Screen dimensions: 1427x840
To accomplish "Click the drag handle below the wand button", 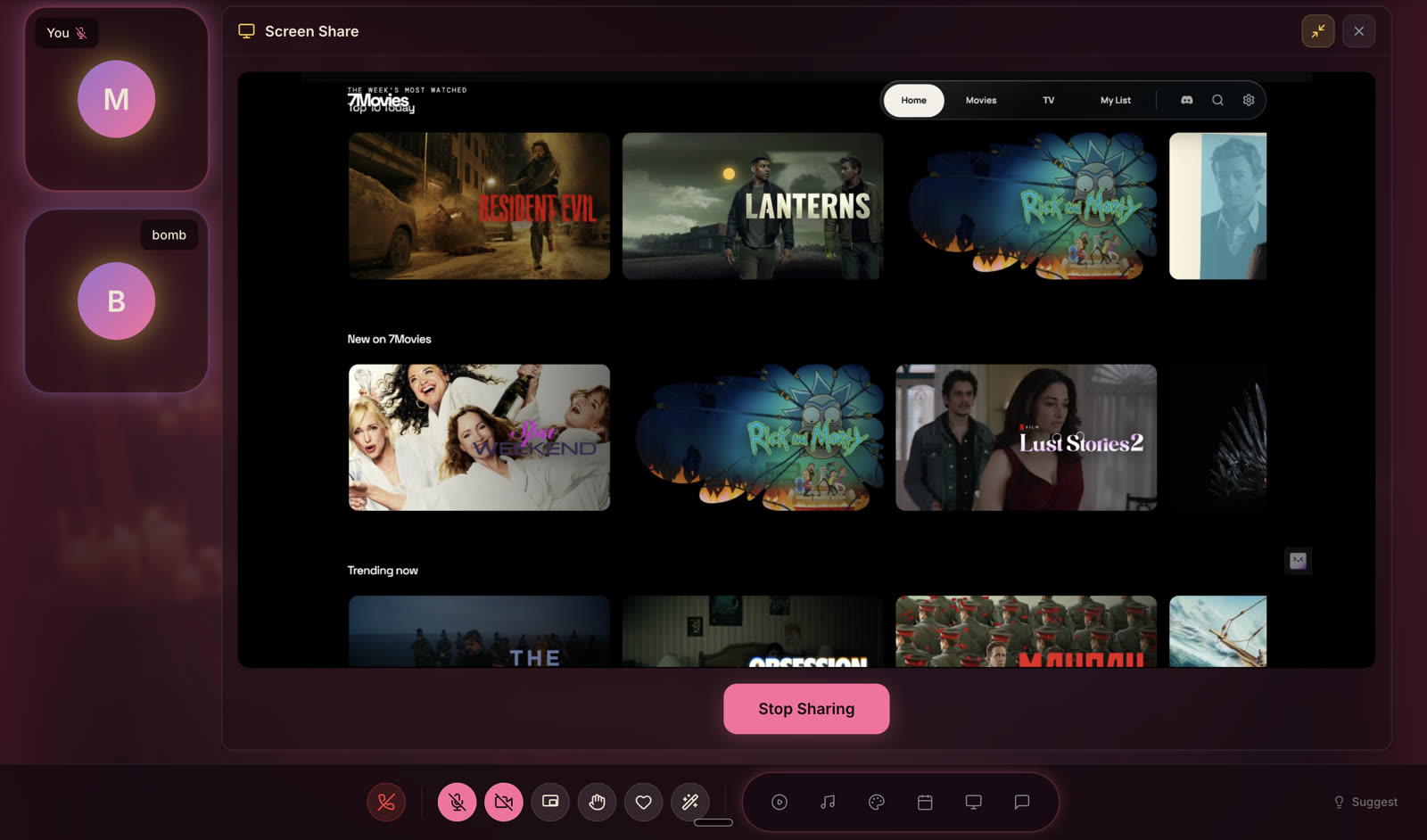I will coord(713,822).
